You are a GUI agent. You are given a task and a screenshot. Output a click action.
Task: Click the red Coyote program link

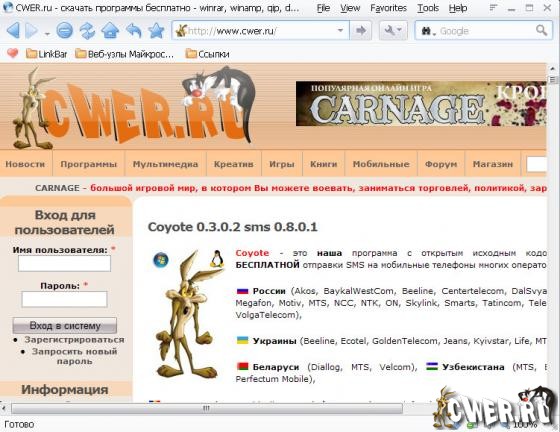click(252, 253)
